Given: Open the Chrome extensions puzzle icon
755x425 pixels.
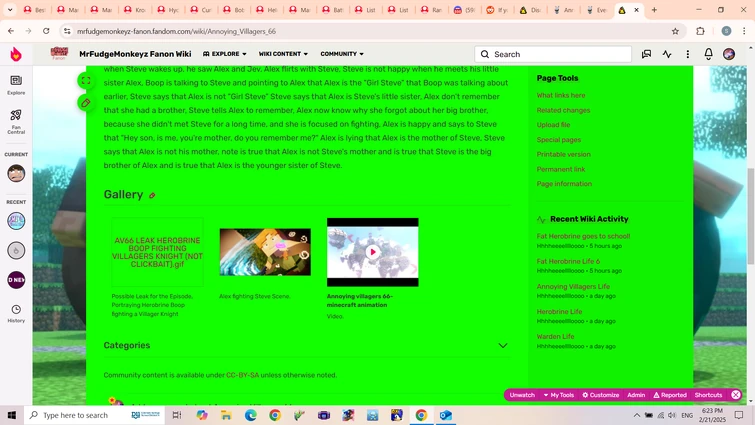Looking at the screenshot, I should [700, 31].
